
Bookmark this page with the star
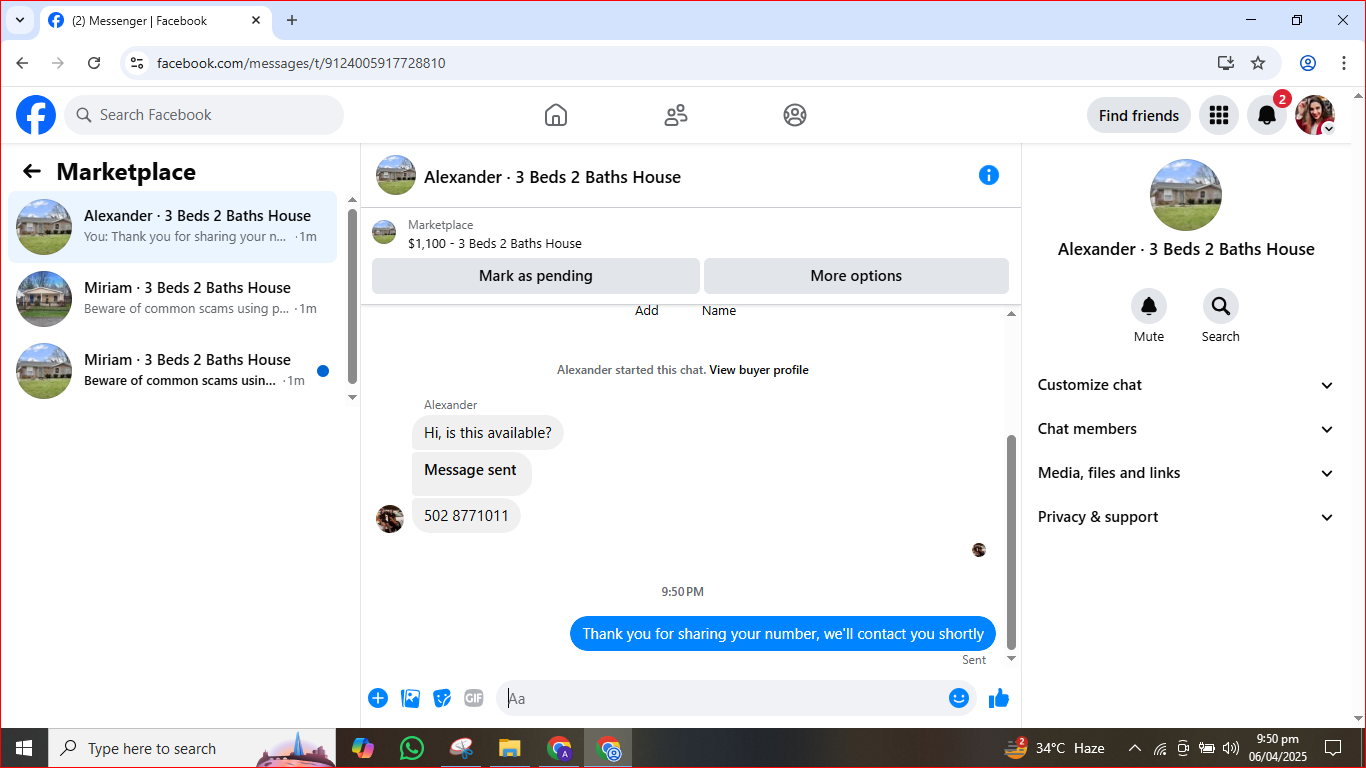pyautogui.click(x=1258, y=63)
